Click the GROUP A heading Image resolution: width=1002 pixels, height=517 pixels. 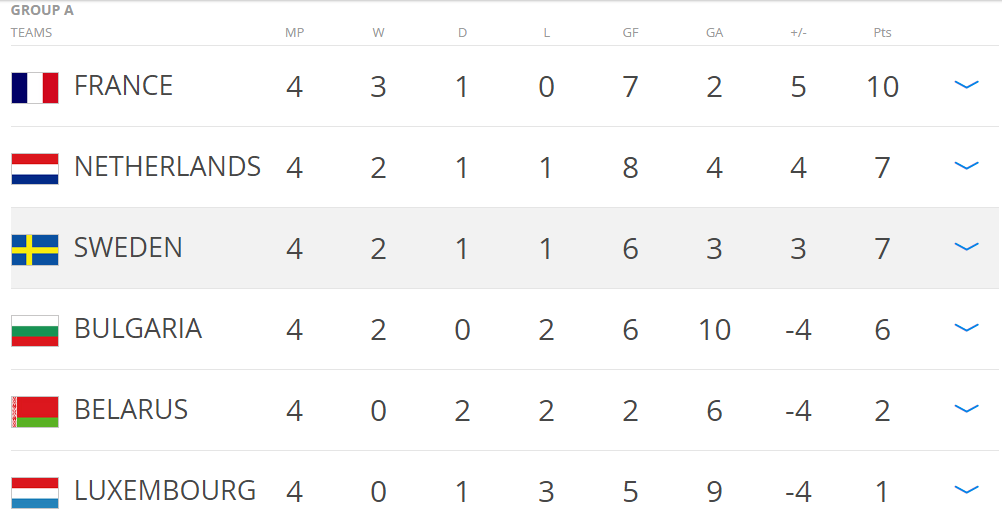click(x=42, y=11)
